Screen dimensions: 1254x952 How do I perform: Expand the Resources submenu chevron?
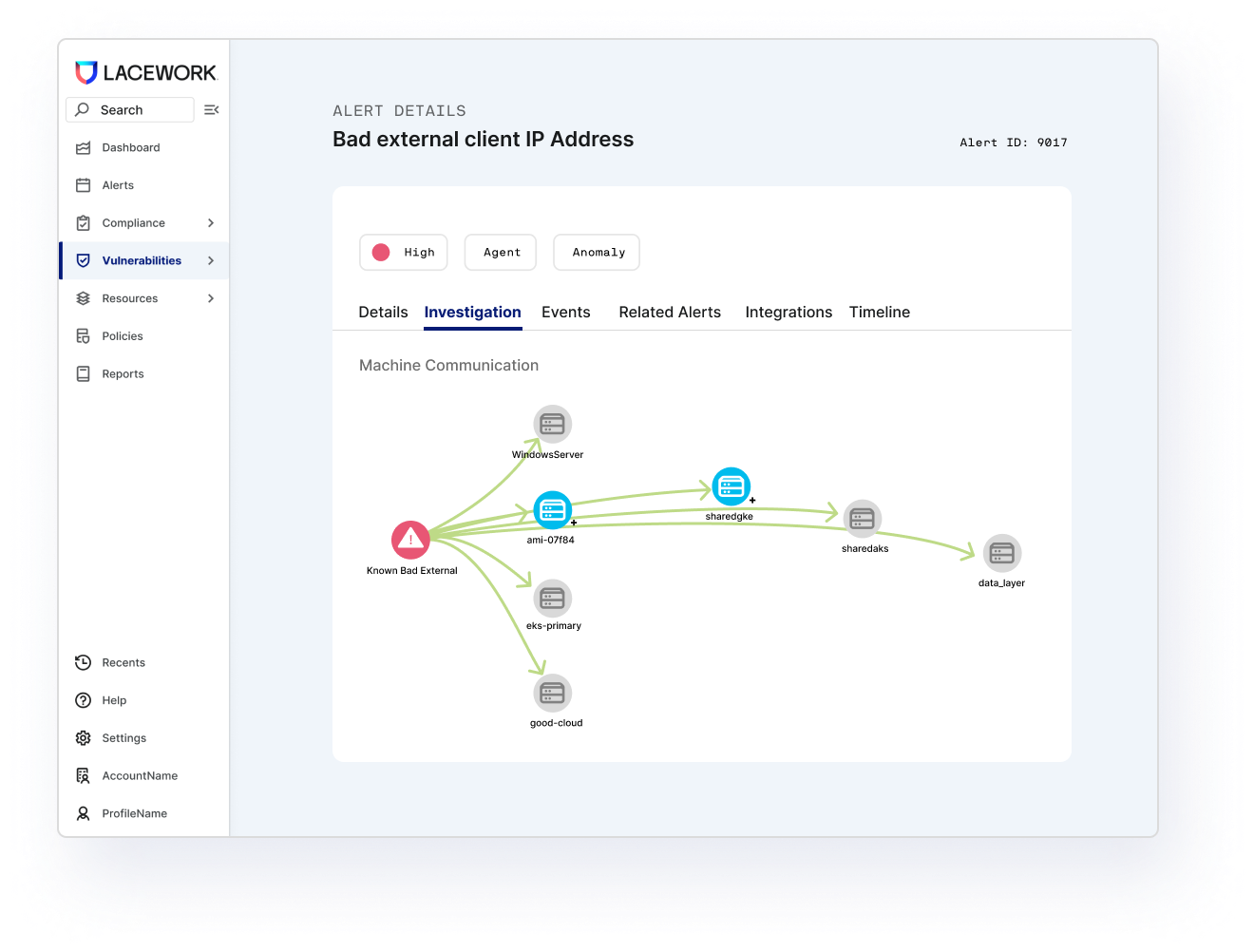[211, 298]
